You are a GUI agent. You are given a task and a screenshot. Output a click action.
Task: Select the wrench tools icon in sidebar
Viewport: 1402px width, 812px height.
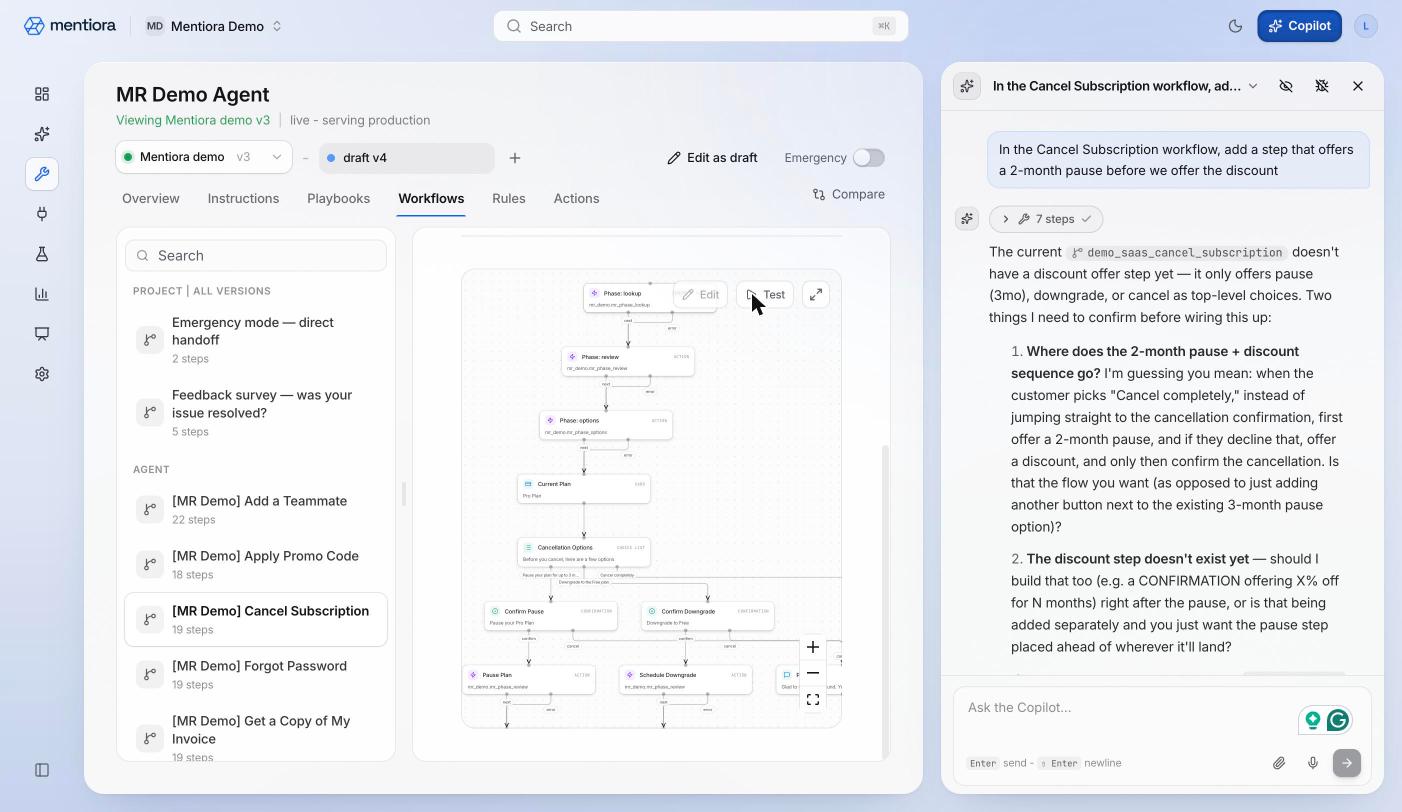(42, 174)
